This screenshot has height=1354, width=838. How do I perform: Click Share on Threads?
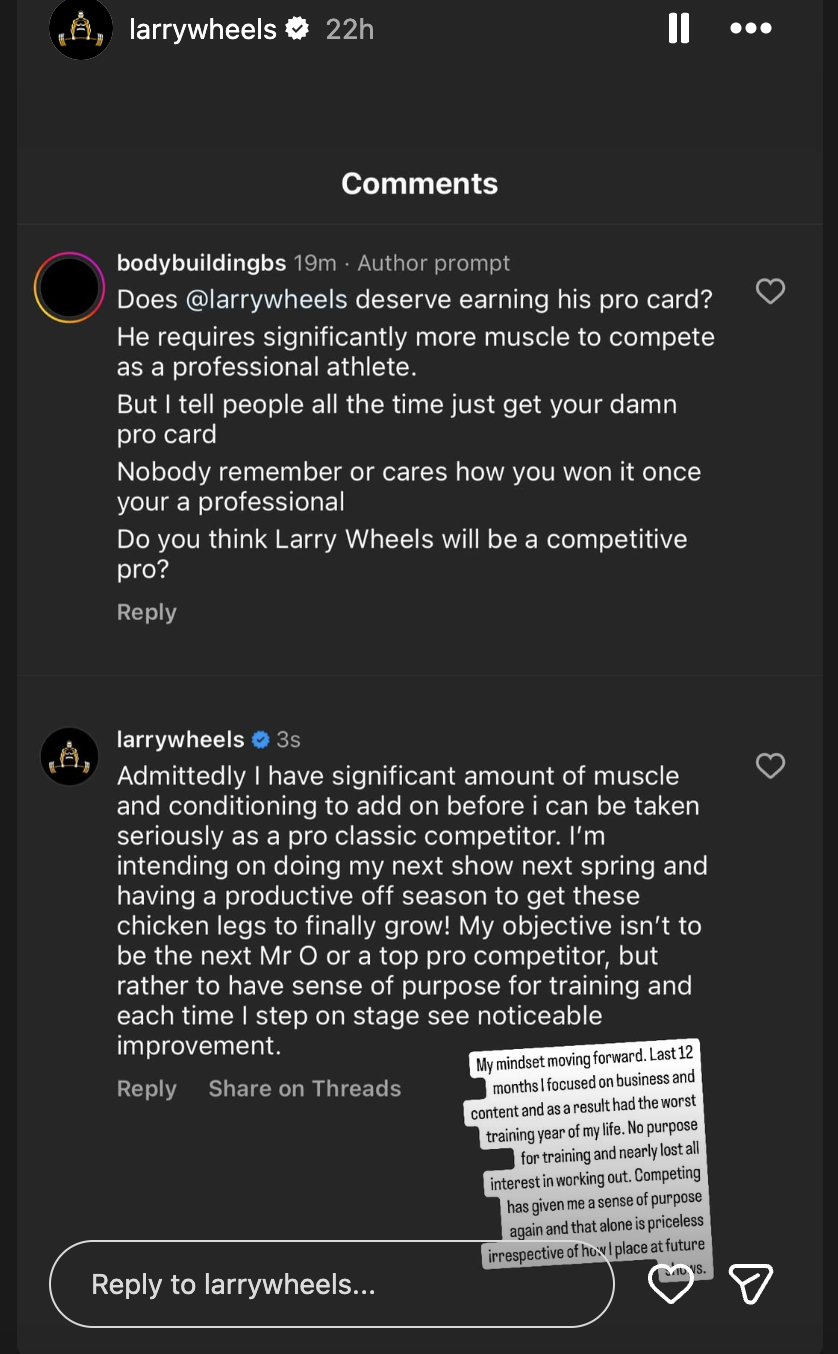[x=304, y=1089]
